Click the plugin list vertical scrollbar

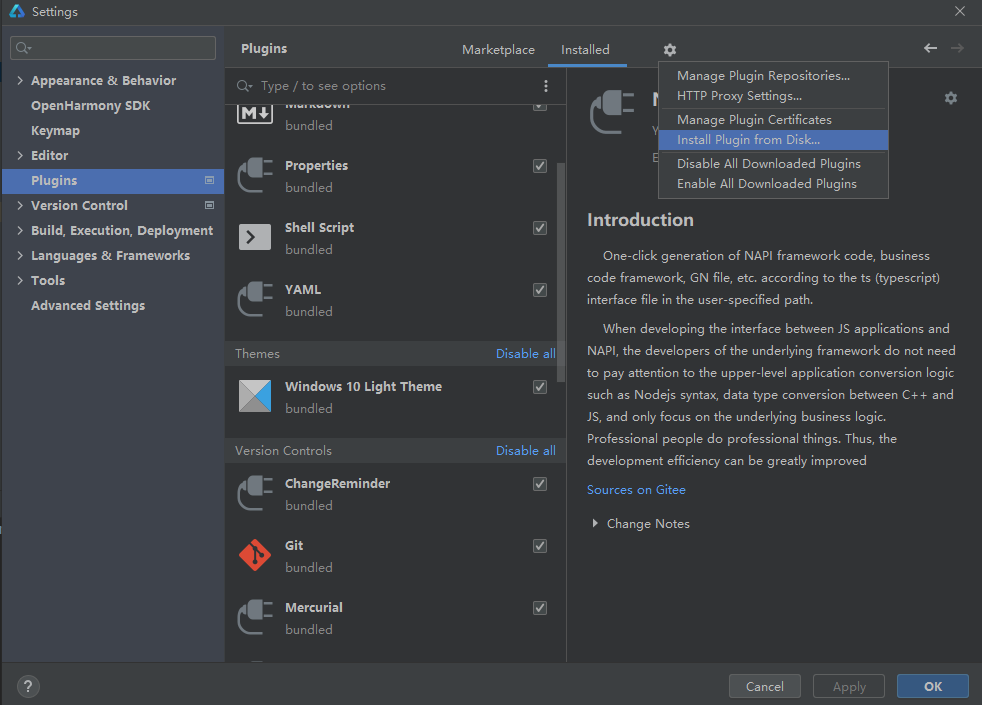pos(561,272)
